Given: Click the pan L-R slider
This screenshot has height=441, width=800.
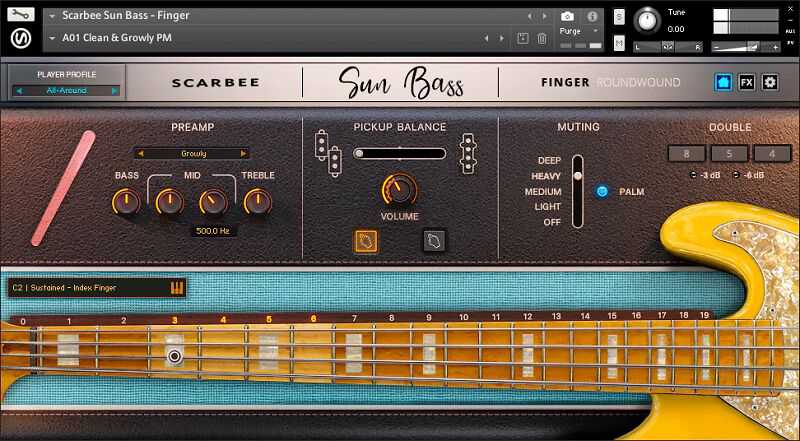Looking at the screenshot, I should [x=668, y=47].
